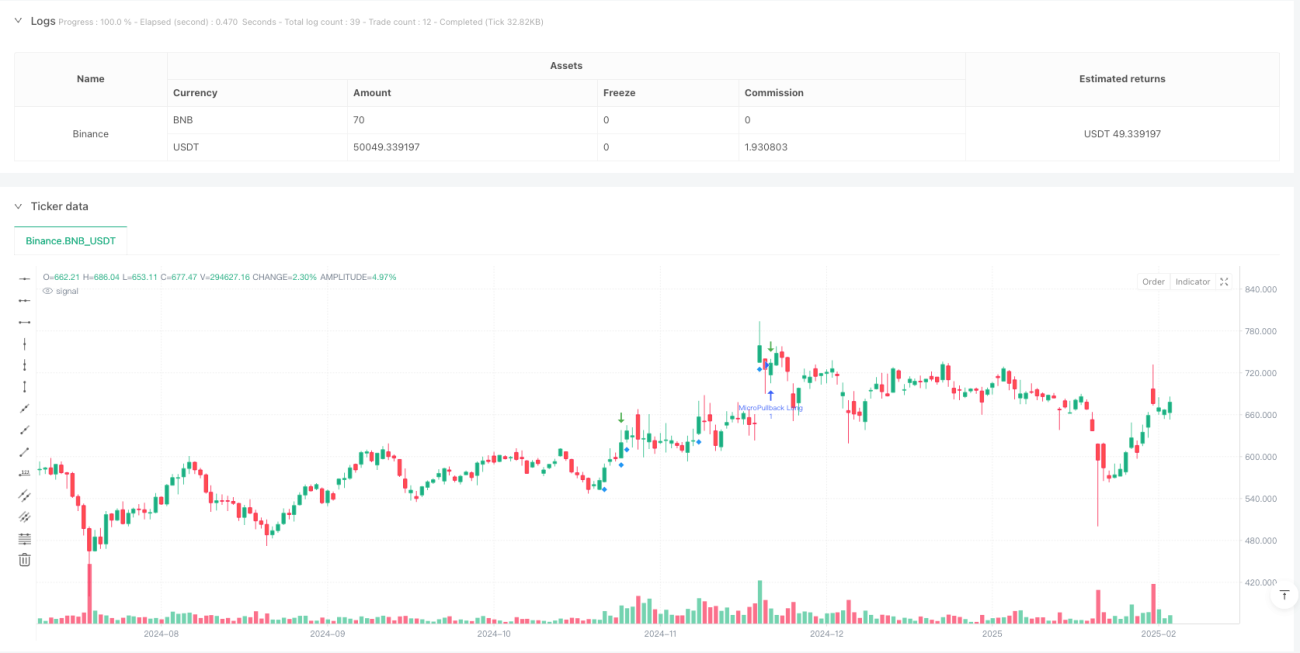Screen dimensions: 1300x653
Task: Collapse the Ticker data section
Action: tap(18, 206)
